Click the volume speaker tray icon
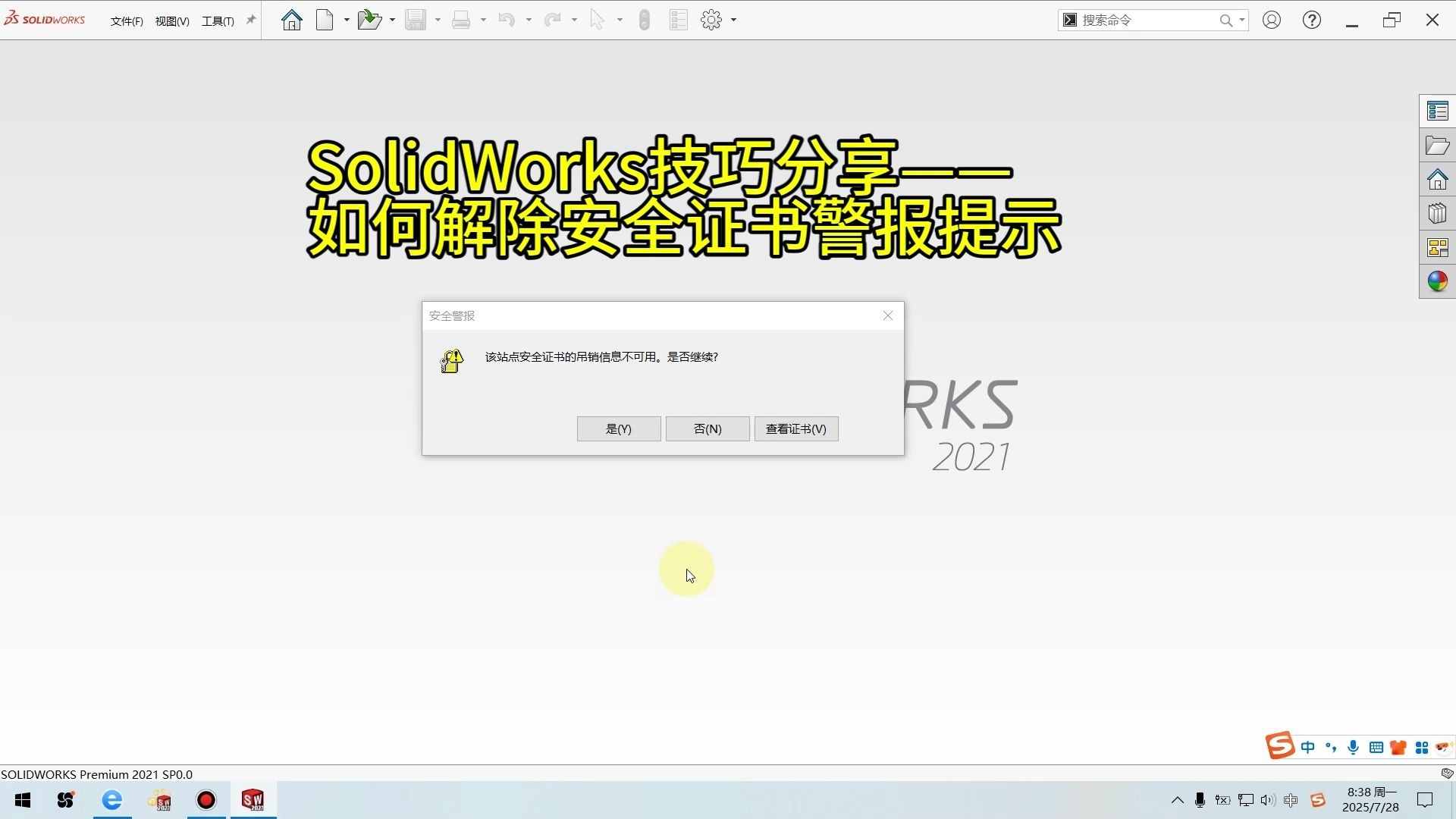Screen dimensions: 1456x819 [1268, 800]
